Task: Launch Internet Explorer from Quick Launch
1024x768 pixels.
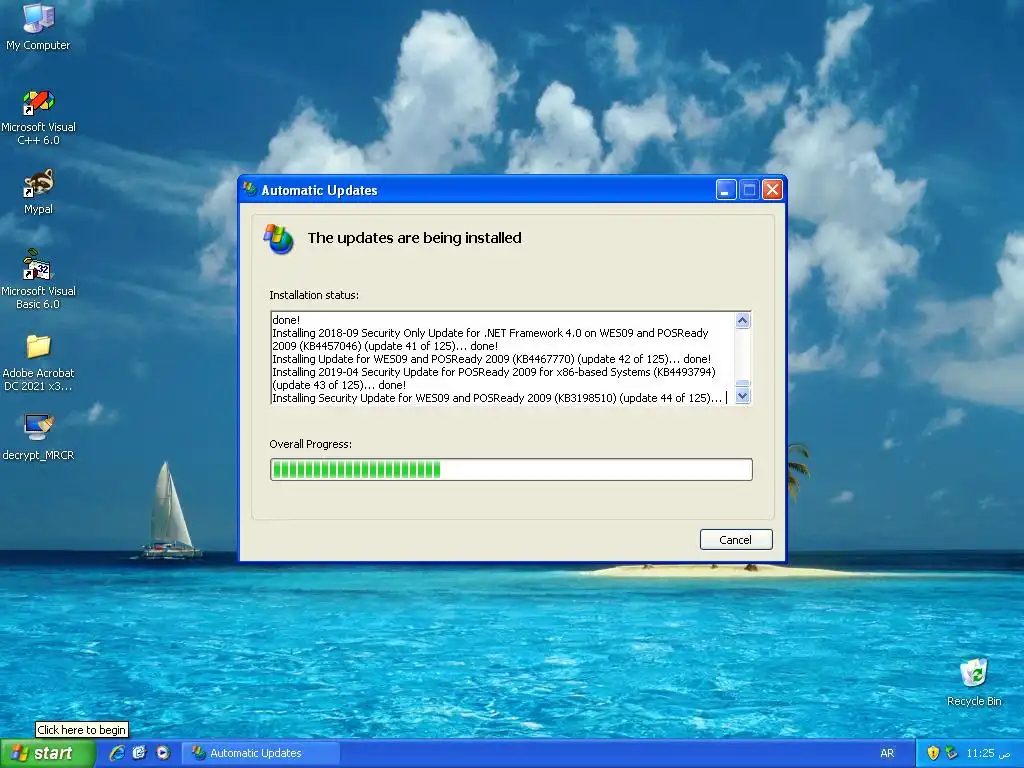Action: point(117,753)
